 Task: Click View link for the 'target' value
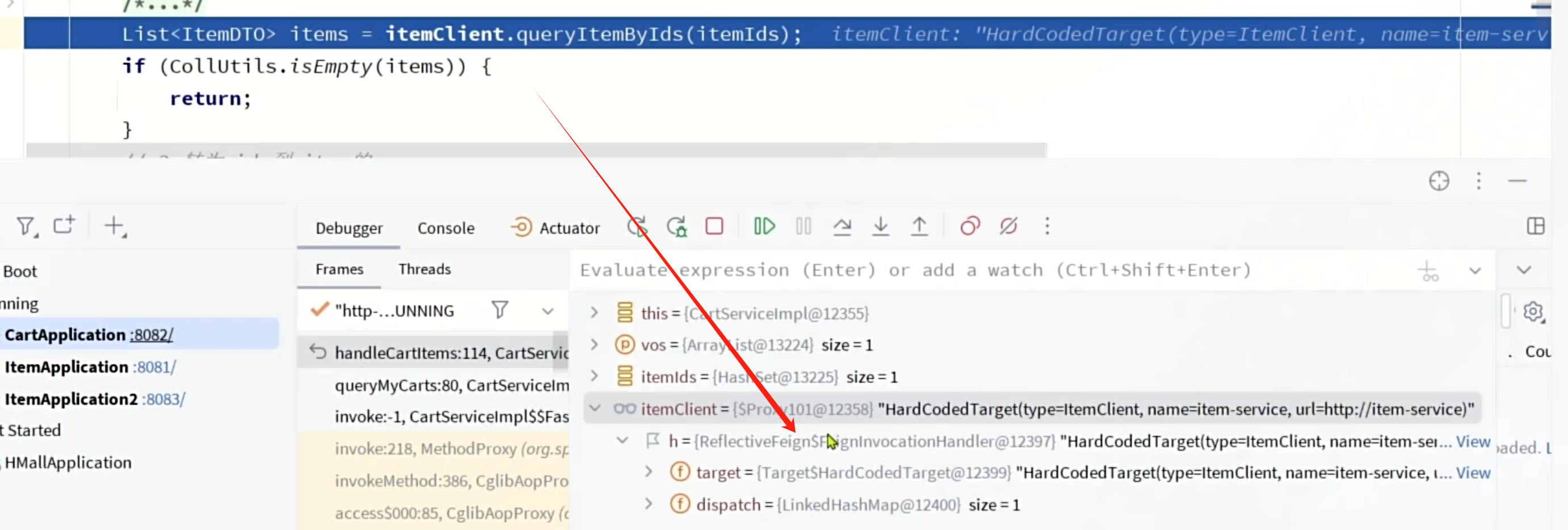pyautogui.click(x=1473, y=473)
